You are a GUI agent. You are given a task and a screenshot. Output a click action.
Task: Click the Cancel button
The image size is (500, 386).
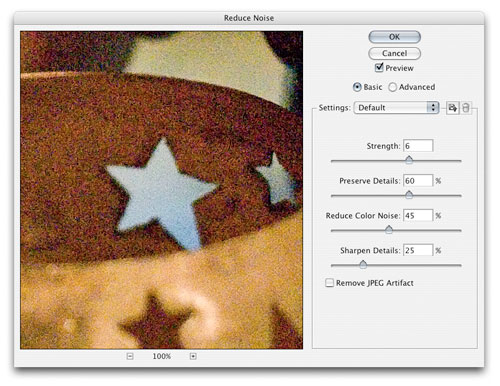click(394, 53)
